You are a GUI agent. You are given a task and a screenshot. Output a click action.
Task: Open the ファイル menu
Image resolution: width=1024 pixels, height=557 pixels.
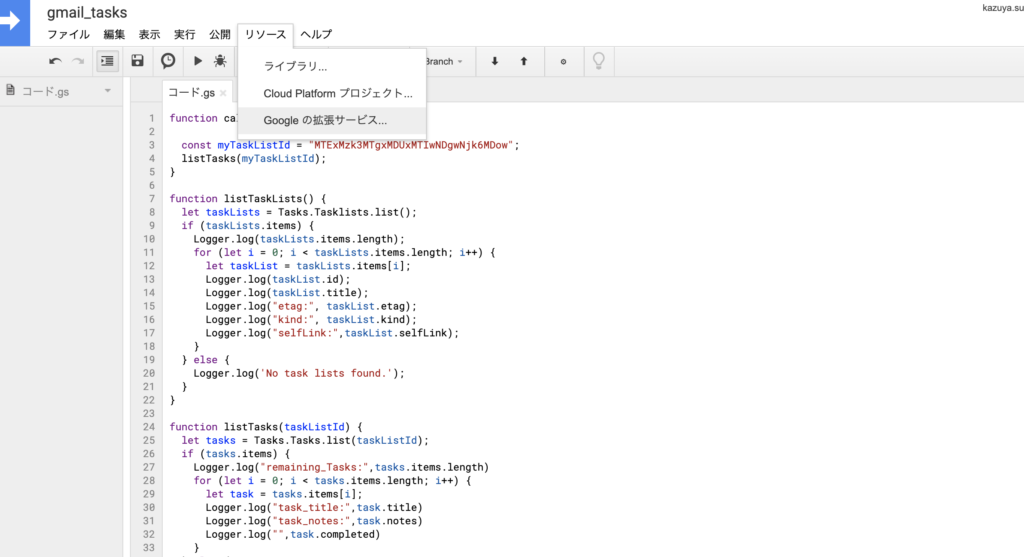[x=68, y=34]
